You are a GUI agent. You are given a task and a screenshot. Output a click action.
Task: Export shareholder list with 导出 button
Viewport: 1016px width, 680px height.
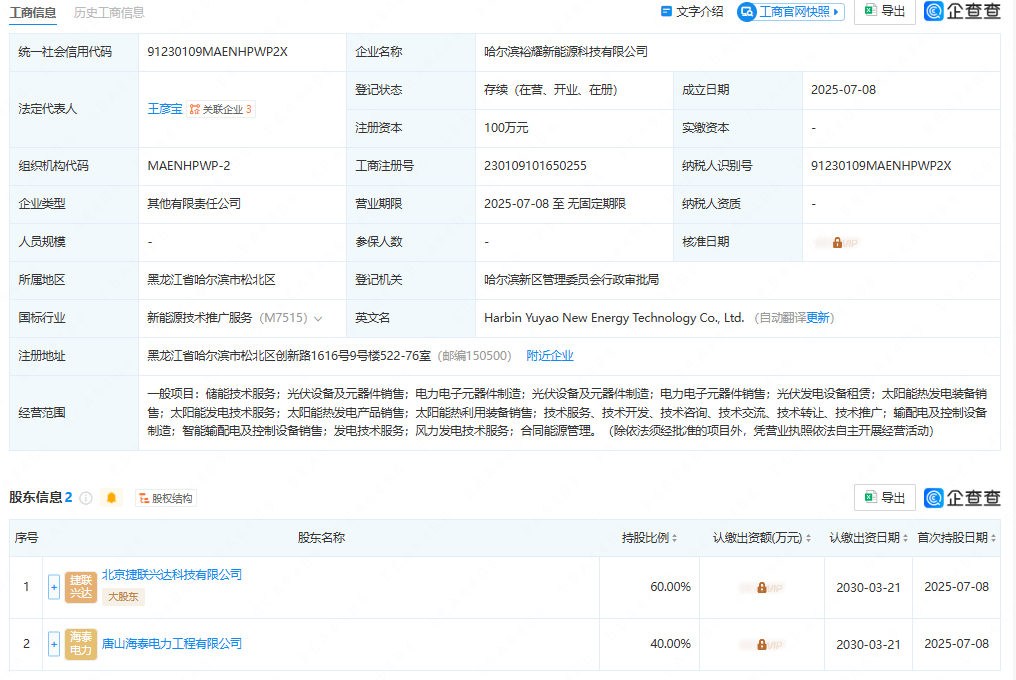pyautogui.click(x=884, y=497)
